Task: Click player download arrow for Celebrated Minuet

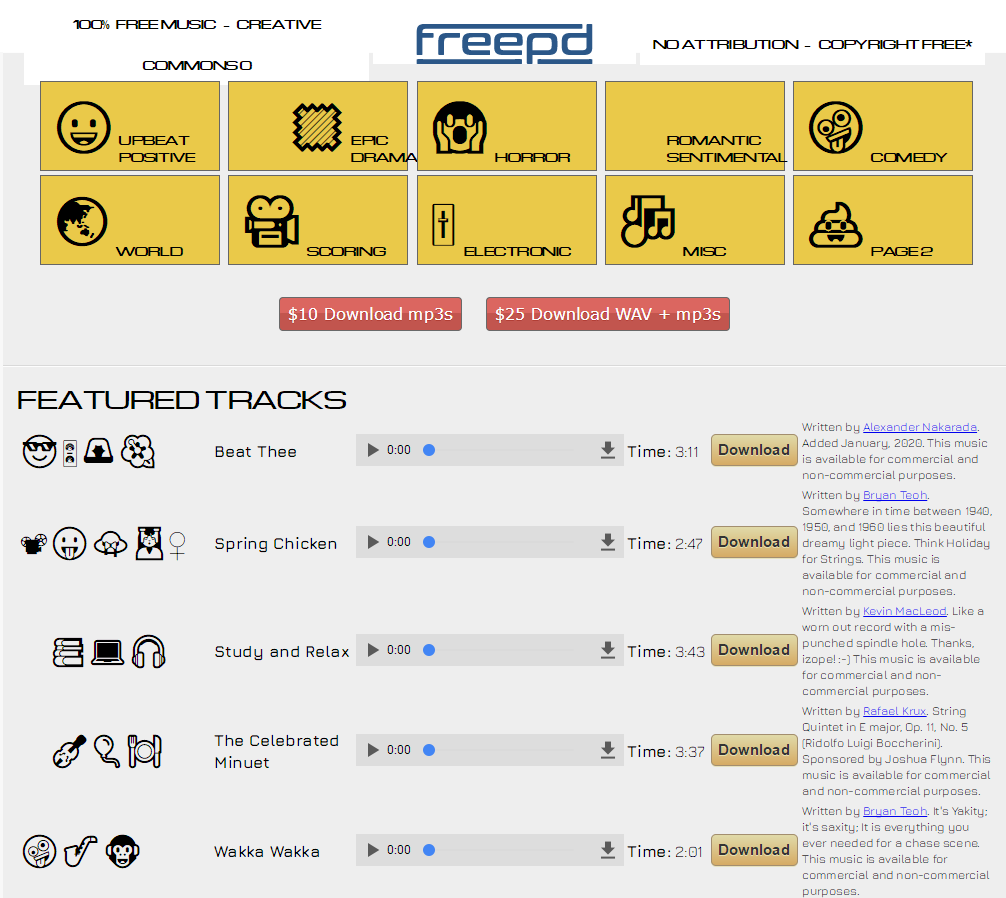Action: 608,750
